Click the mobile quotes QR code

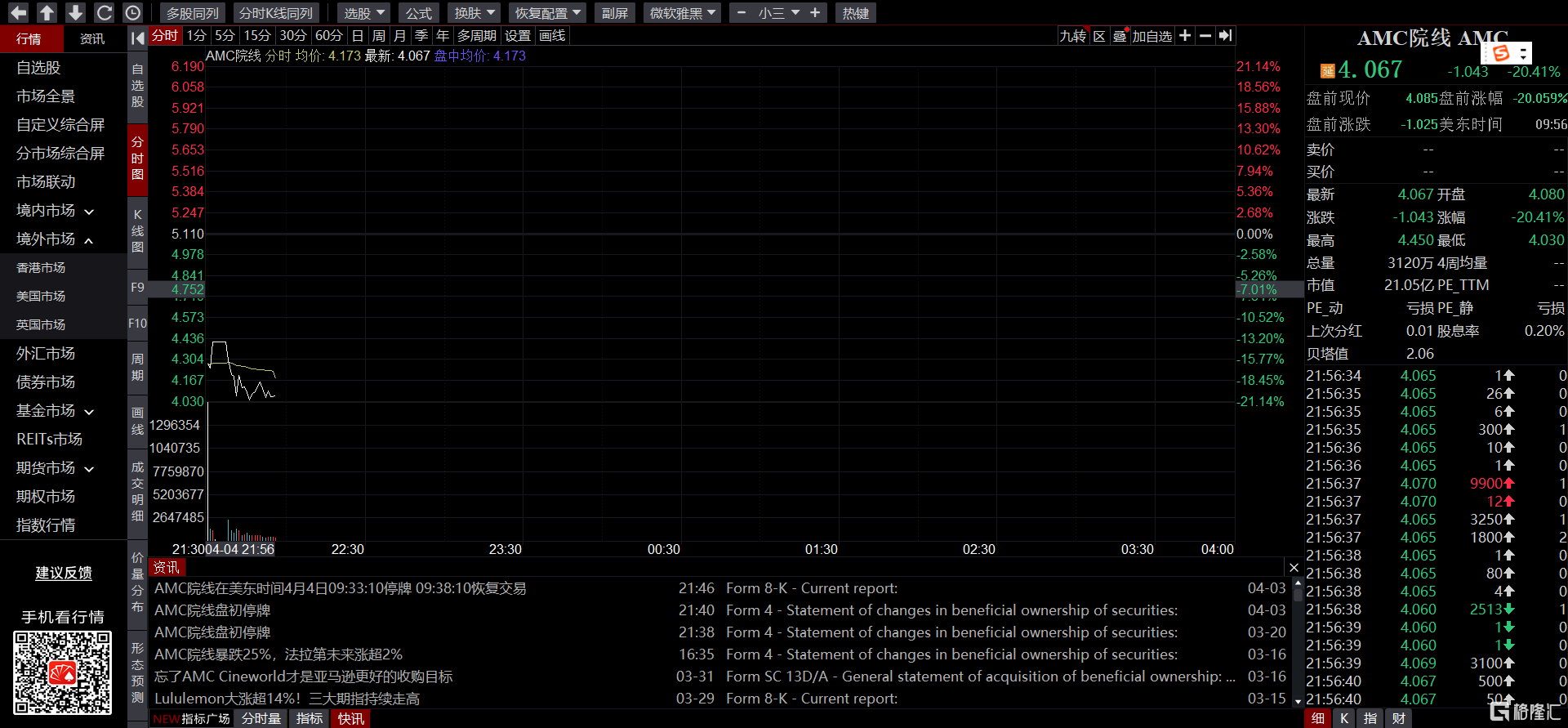pos(62,673)
